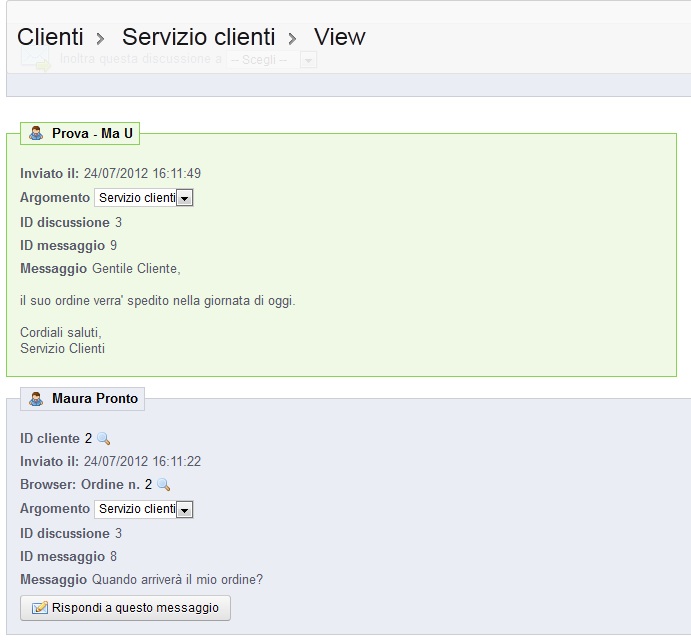
Task: Click user icon beside Prova - Ma U
Action: (36, 133)
